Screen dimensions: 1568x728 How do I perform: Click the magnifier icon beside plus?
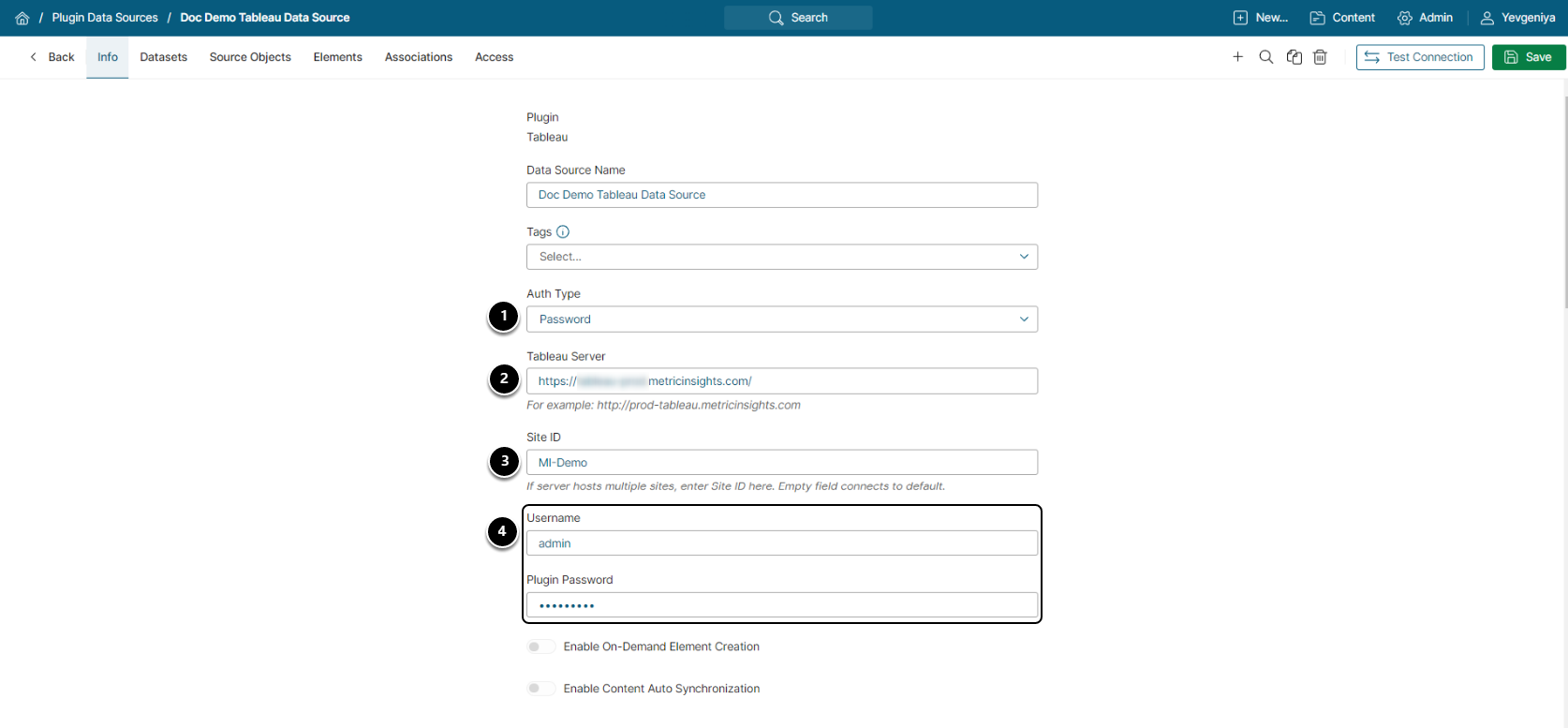[1265, 57]
